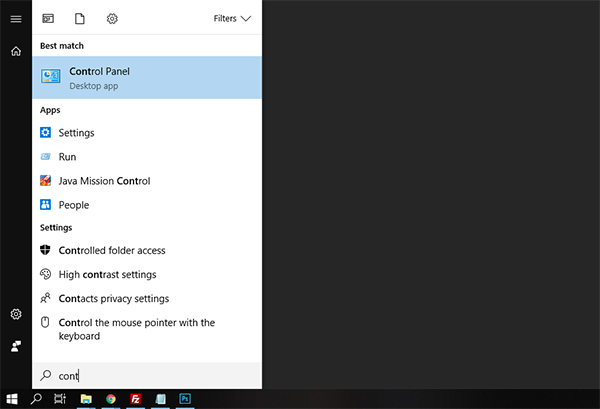Open Controlled folder access setting
The height and width of the screenshot is (409, 600).
pos(147,250)
